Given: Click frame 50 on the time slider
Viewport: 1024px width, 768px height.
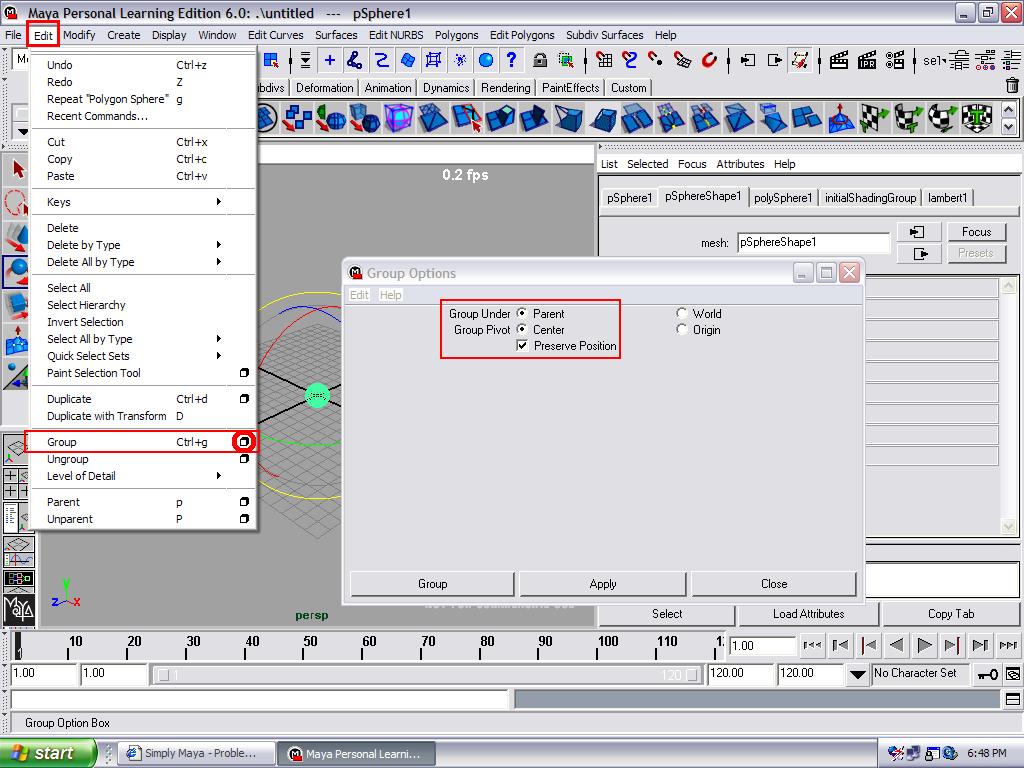Looking at the screenshot, I should (x=304, y=645).
